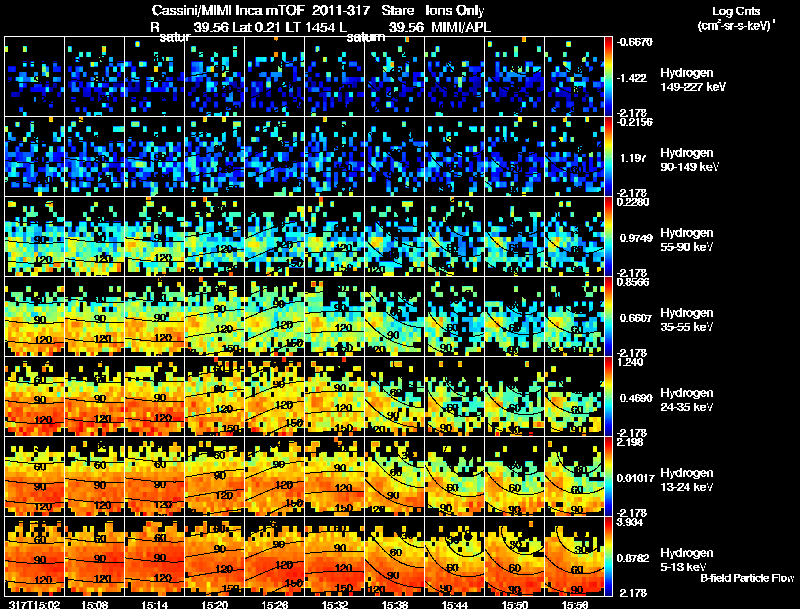Click the '0.0782' color scale value
800x609 pixels.
(x=635, y=558)
